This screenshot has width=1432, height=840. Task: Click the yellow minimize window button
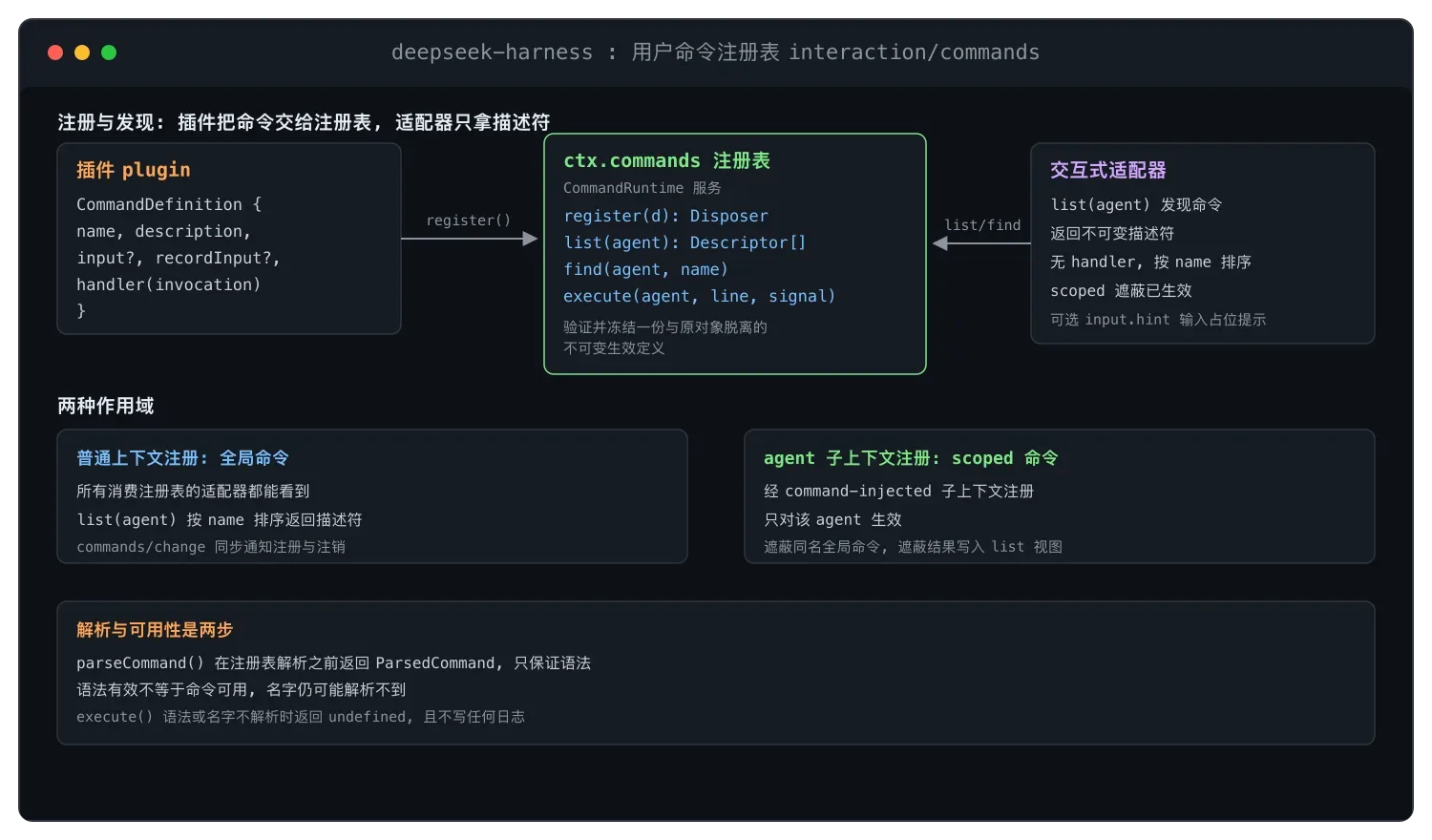[x=82, y=52]
